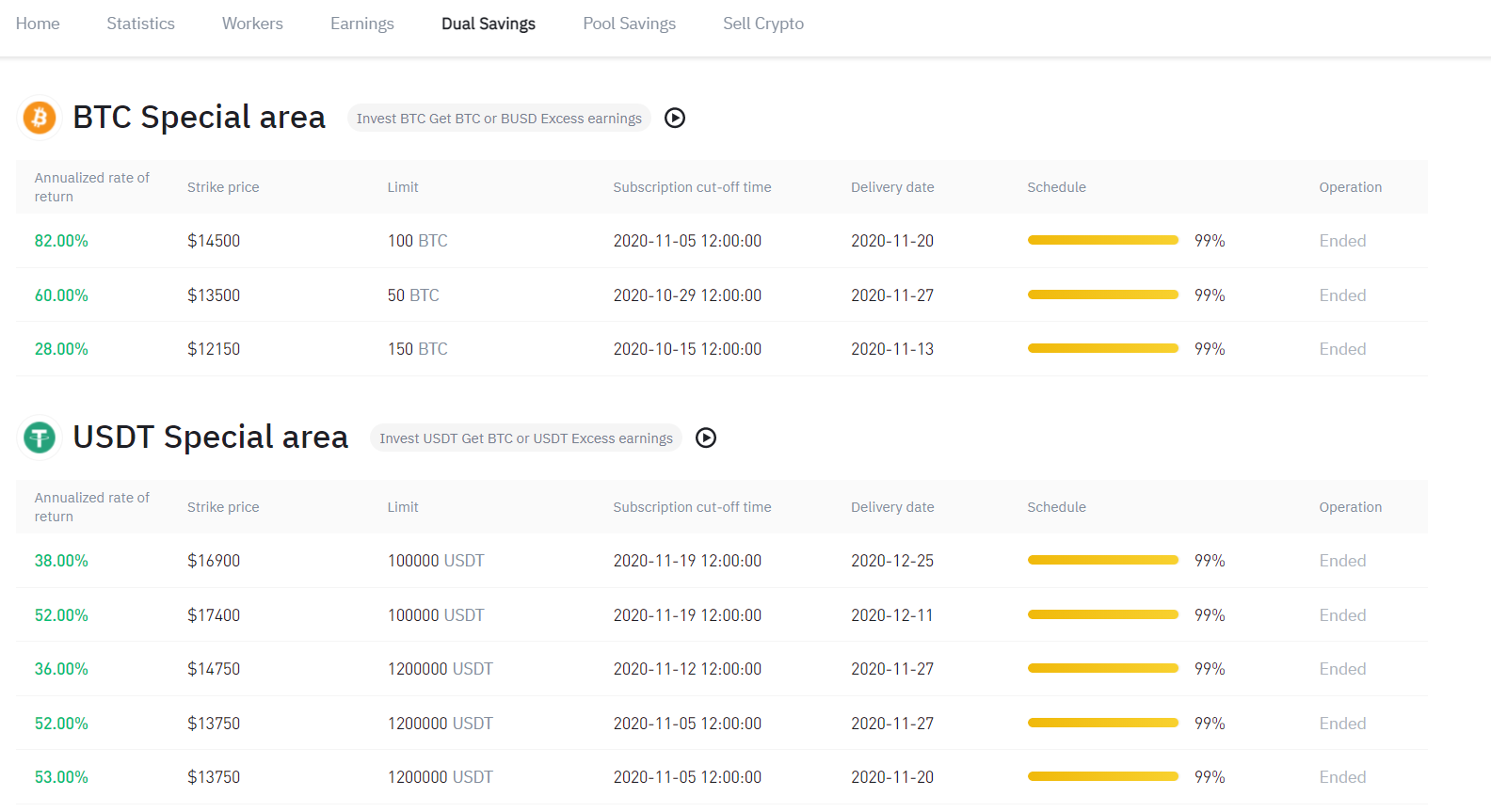Click the USDT table Strike price header
Viewport: 1491px width, 812px height.
click(x=223, y=507)
